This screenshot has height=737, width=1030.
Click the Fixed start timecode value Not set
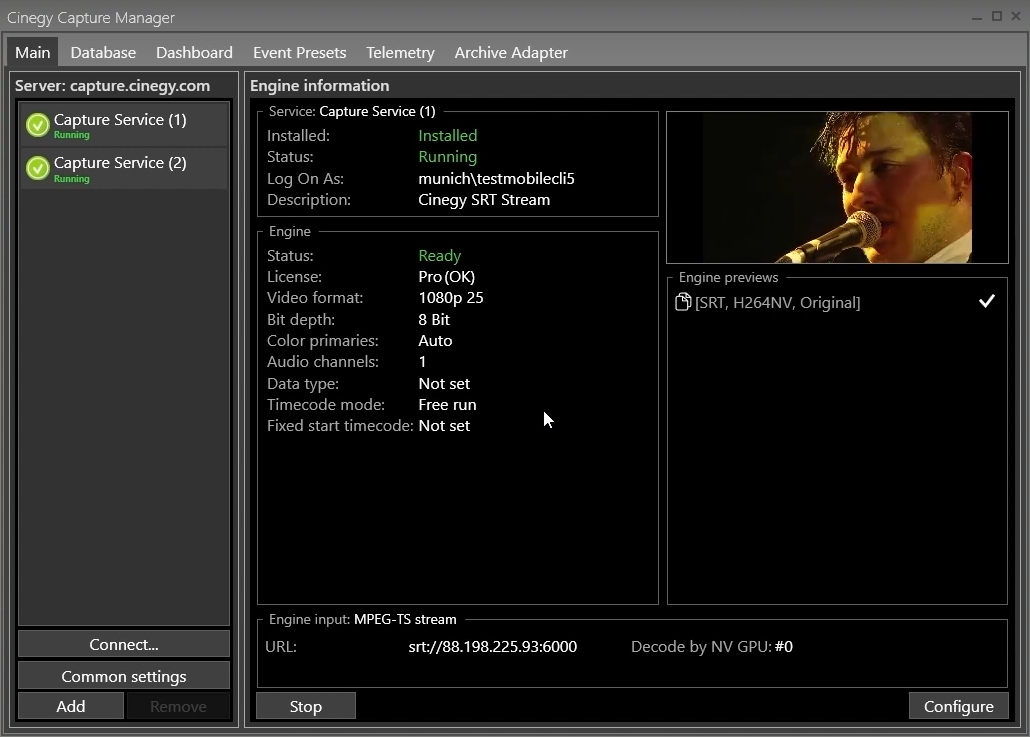click(x=444, y=426)
